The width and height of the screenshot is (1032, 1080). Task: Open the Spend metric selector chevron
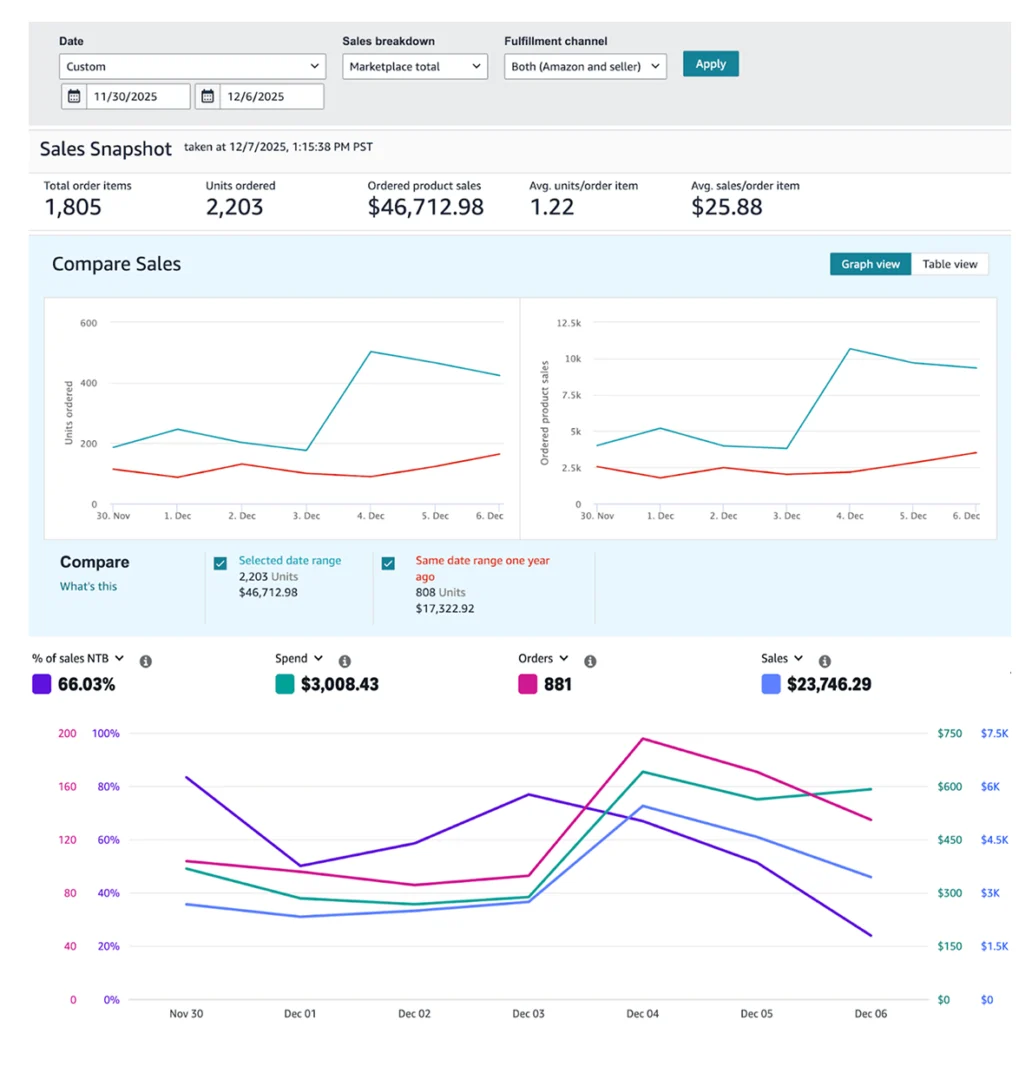coord(319,659)
